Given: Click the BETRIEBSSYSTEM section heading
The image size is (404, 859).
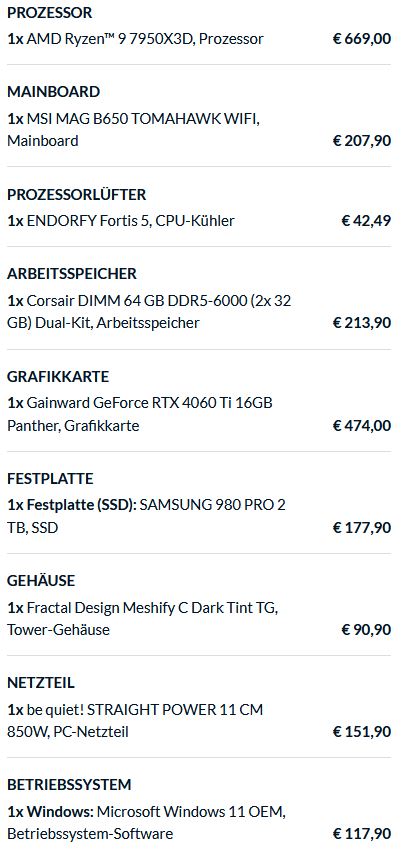Looking at the screenshot, I should (x=69, y=784).
